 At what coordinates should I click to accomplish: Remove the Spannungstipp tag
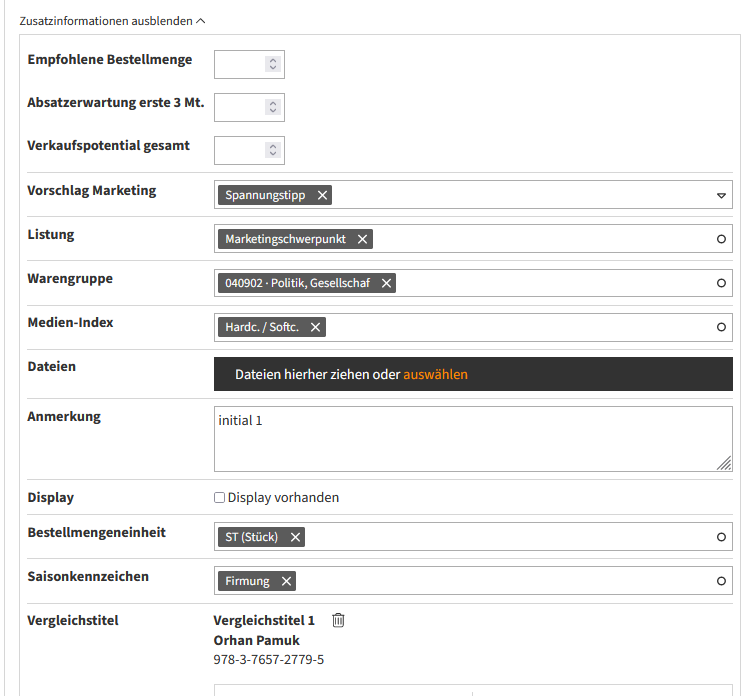point(322,195)
